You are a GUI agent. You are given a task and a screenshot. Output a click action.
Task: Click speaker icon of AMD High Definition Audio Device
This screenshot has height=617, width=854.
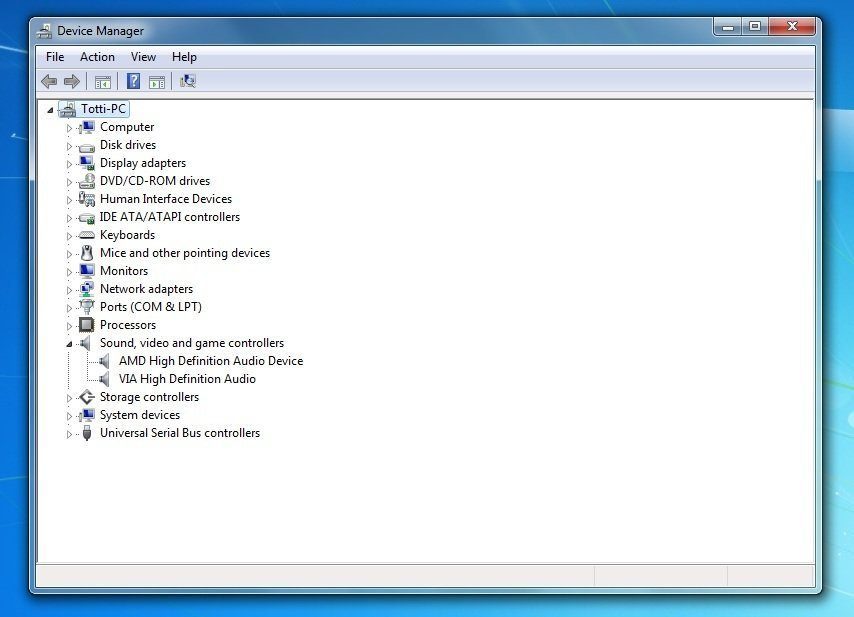tap(104, 361)
